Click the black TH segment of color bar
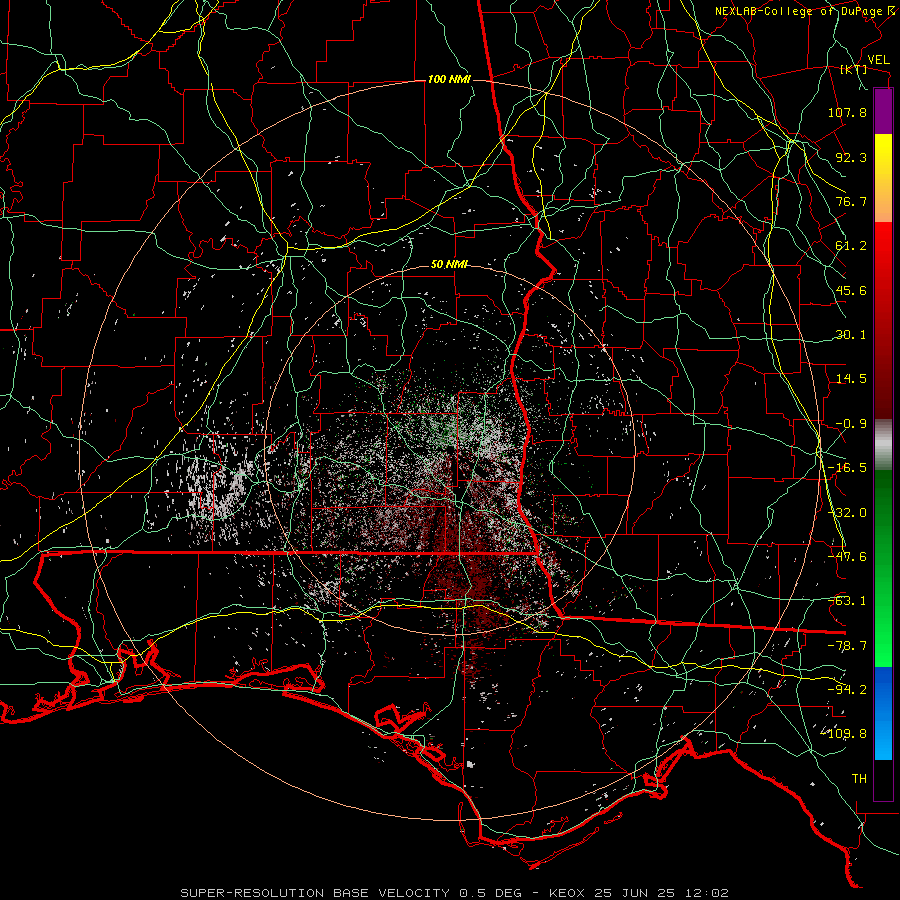 coord(883,780)
